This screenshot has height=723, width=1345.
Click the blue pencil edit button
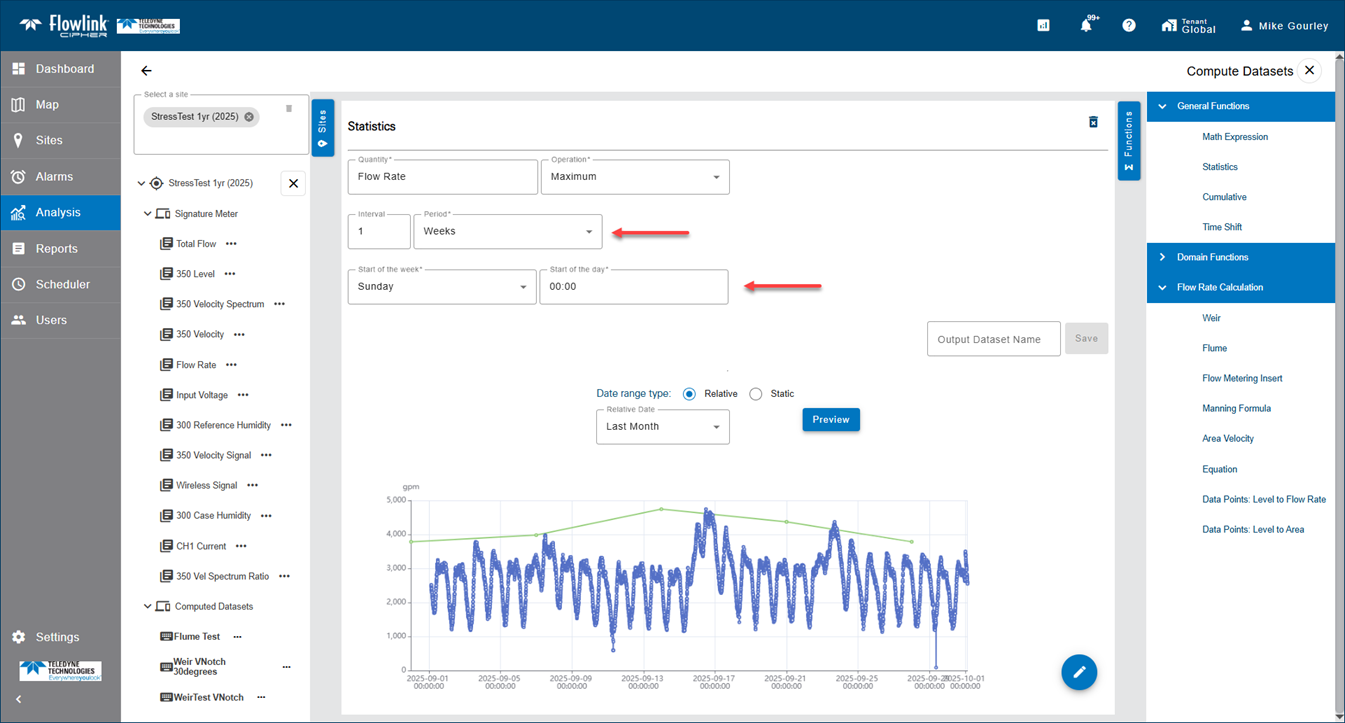click(1079, 672)
